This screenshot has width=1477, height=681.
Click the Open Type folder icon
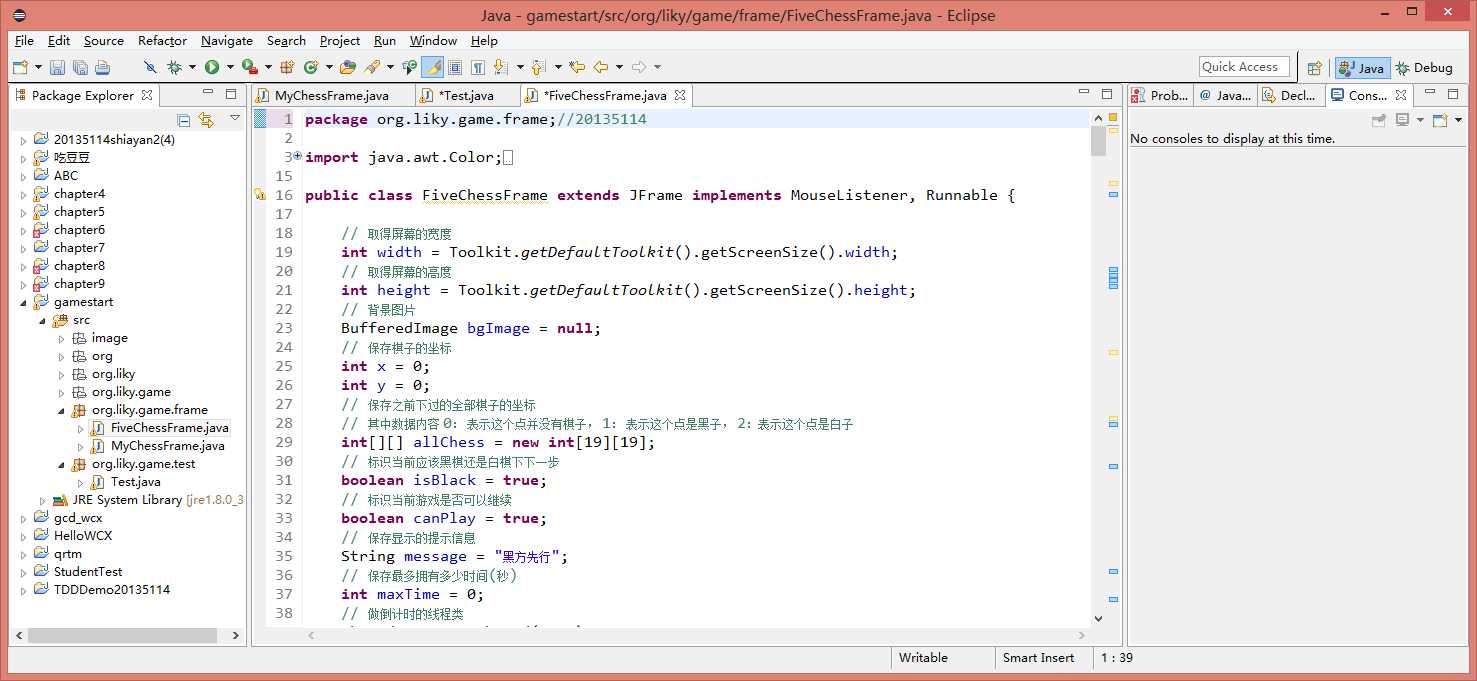[x=348, y=67]
